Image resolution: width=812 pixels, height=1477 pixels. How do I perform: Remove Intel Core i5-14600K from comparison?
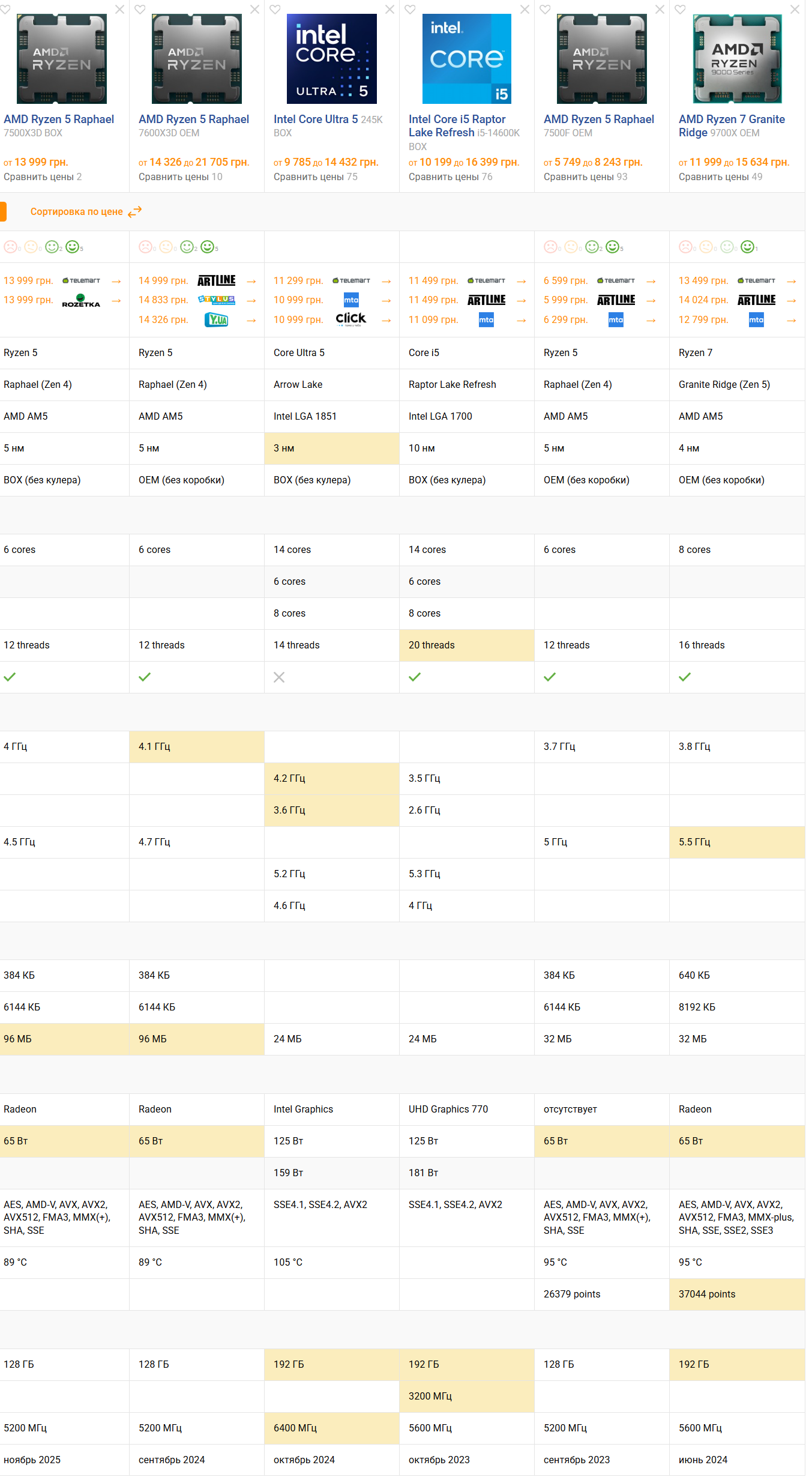click(x=525, y=10)
